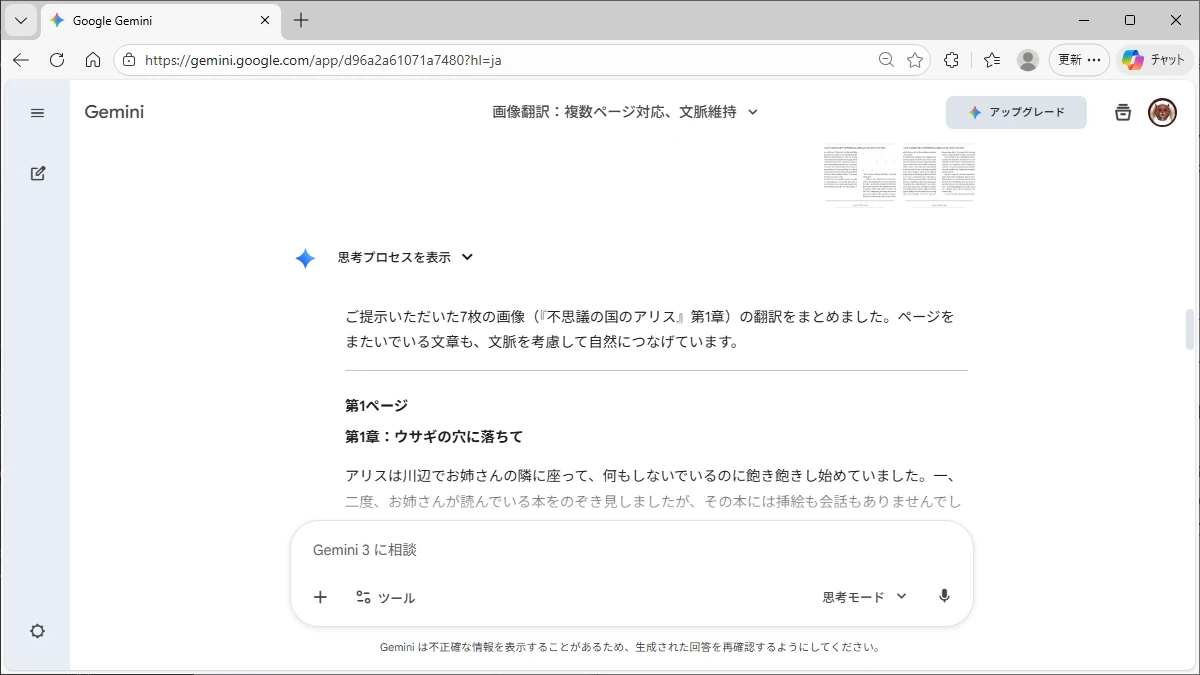
Task: Open a new browser tab
Action: pyautogui.click(x=301, y=20)
